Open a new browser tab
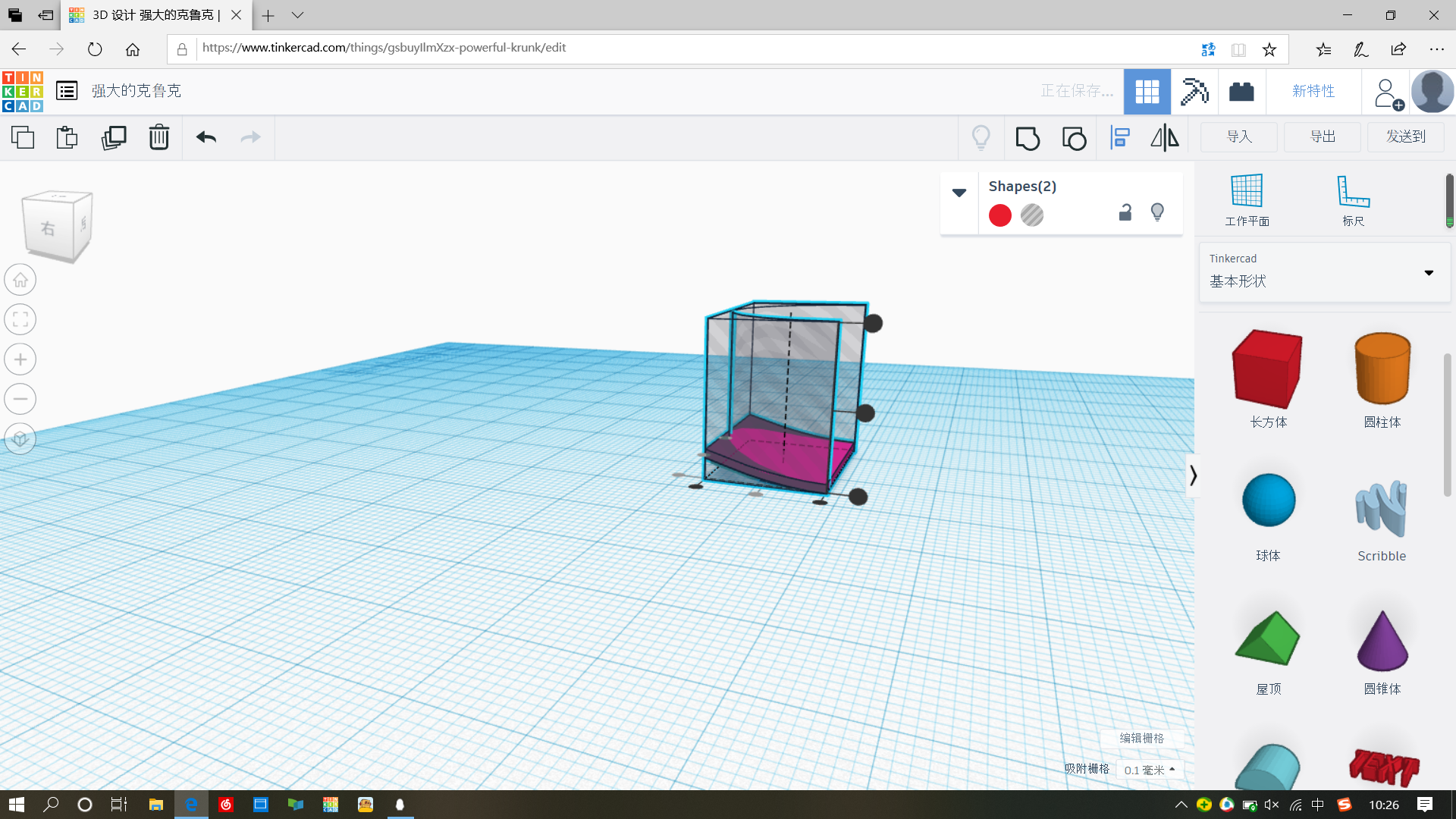1456x819 pixels. (268, 15)
